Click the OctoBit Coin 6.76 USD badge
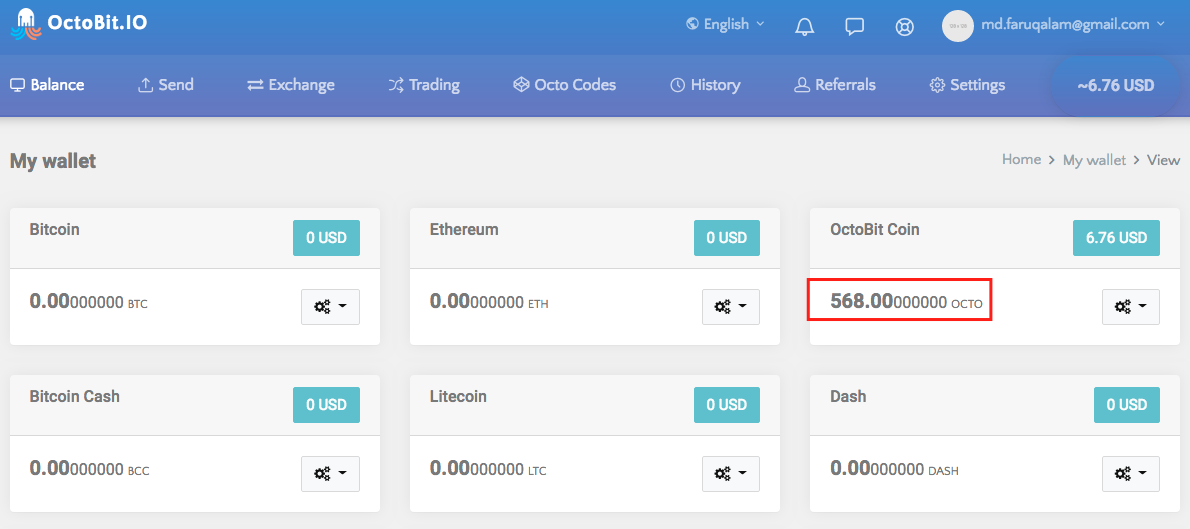Image resolution: width=1190 pixels, height=529 pixels. point(1116,238)
